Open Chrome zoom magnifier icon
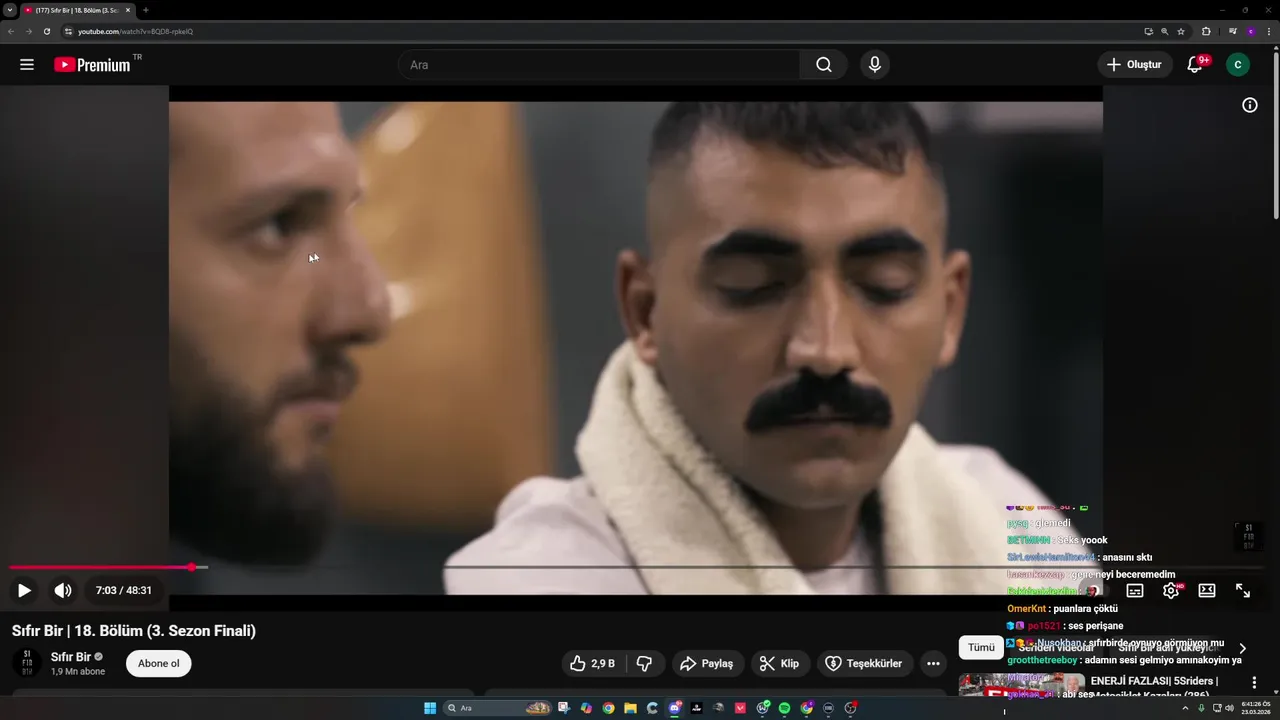Viewport: 1280px width, 720px height. coord(1165,31)
